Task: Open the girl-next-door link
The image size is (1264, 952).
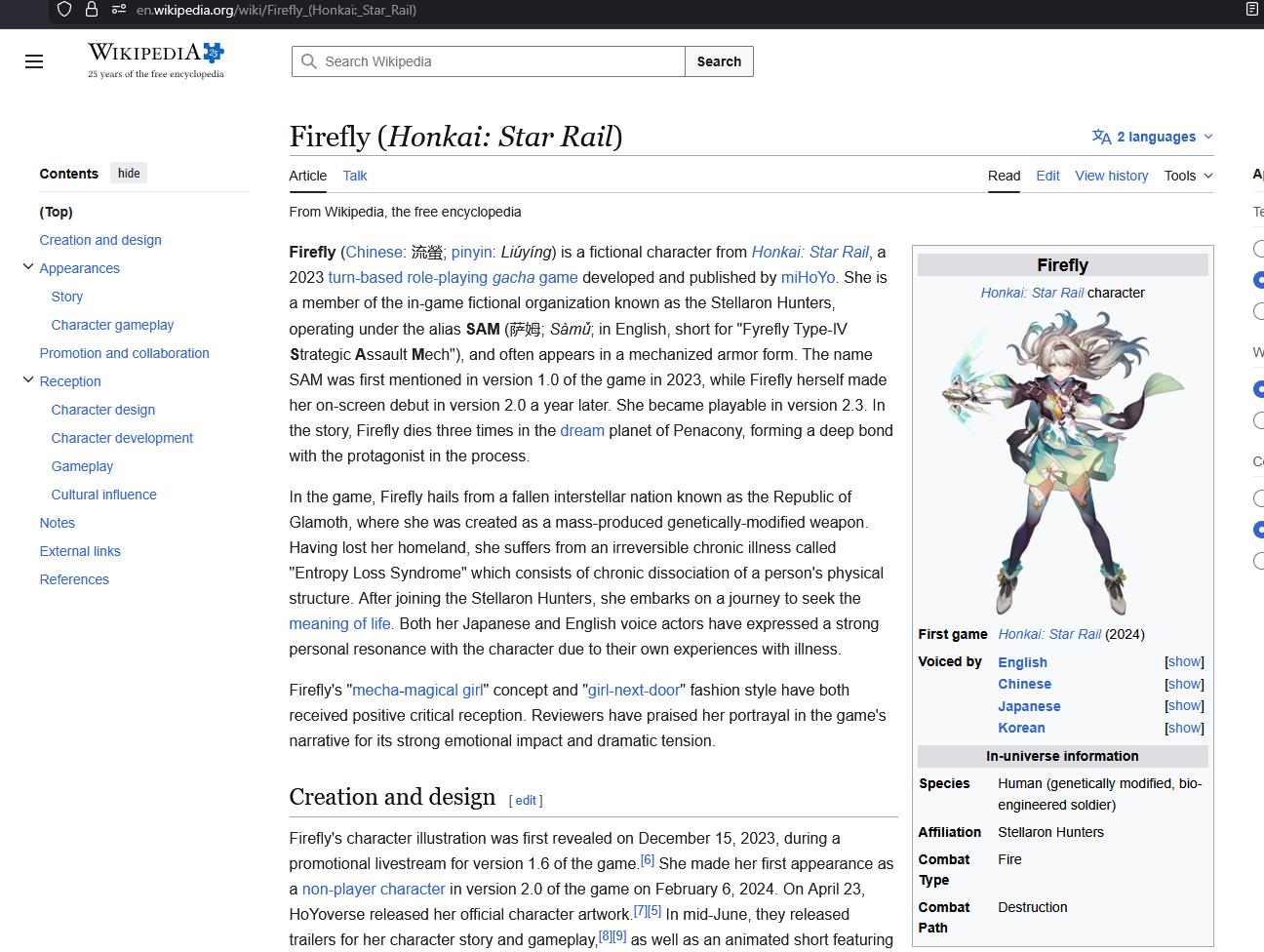Action: tap(634, 690)
